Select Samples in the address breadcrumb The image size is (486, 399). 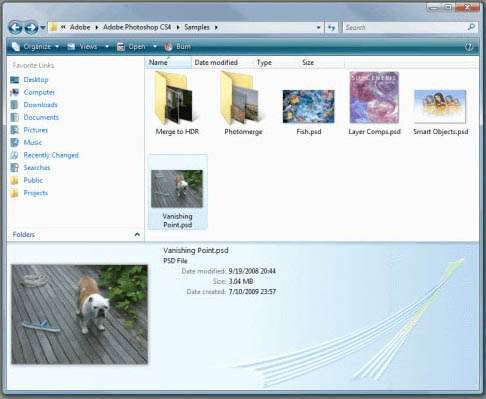click(197, 27)
